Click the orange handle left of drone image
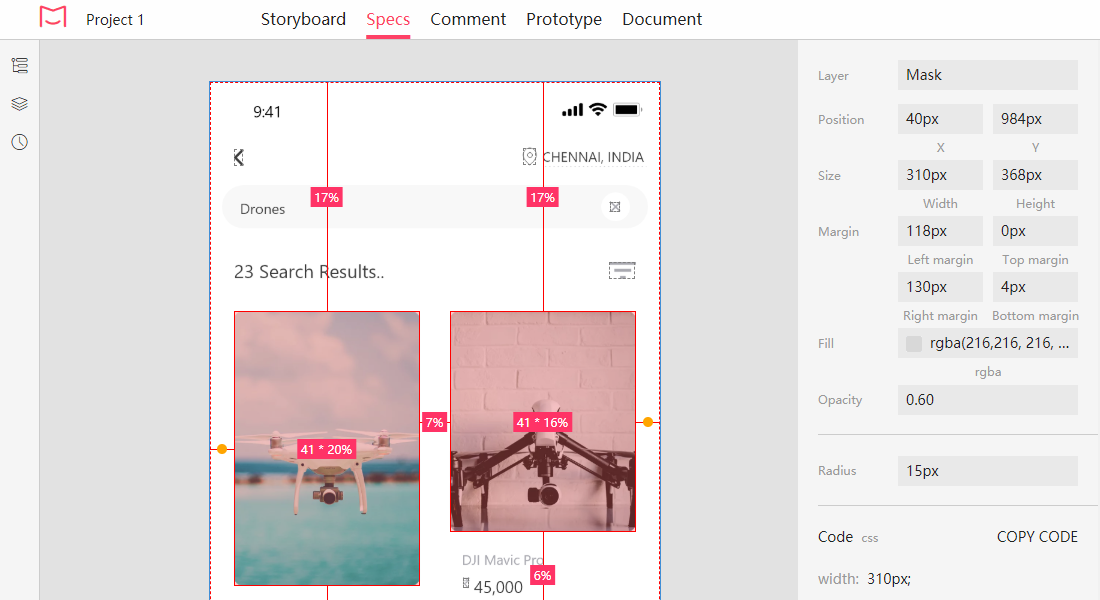 pos(222,449)
